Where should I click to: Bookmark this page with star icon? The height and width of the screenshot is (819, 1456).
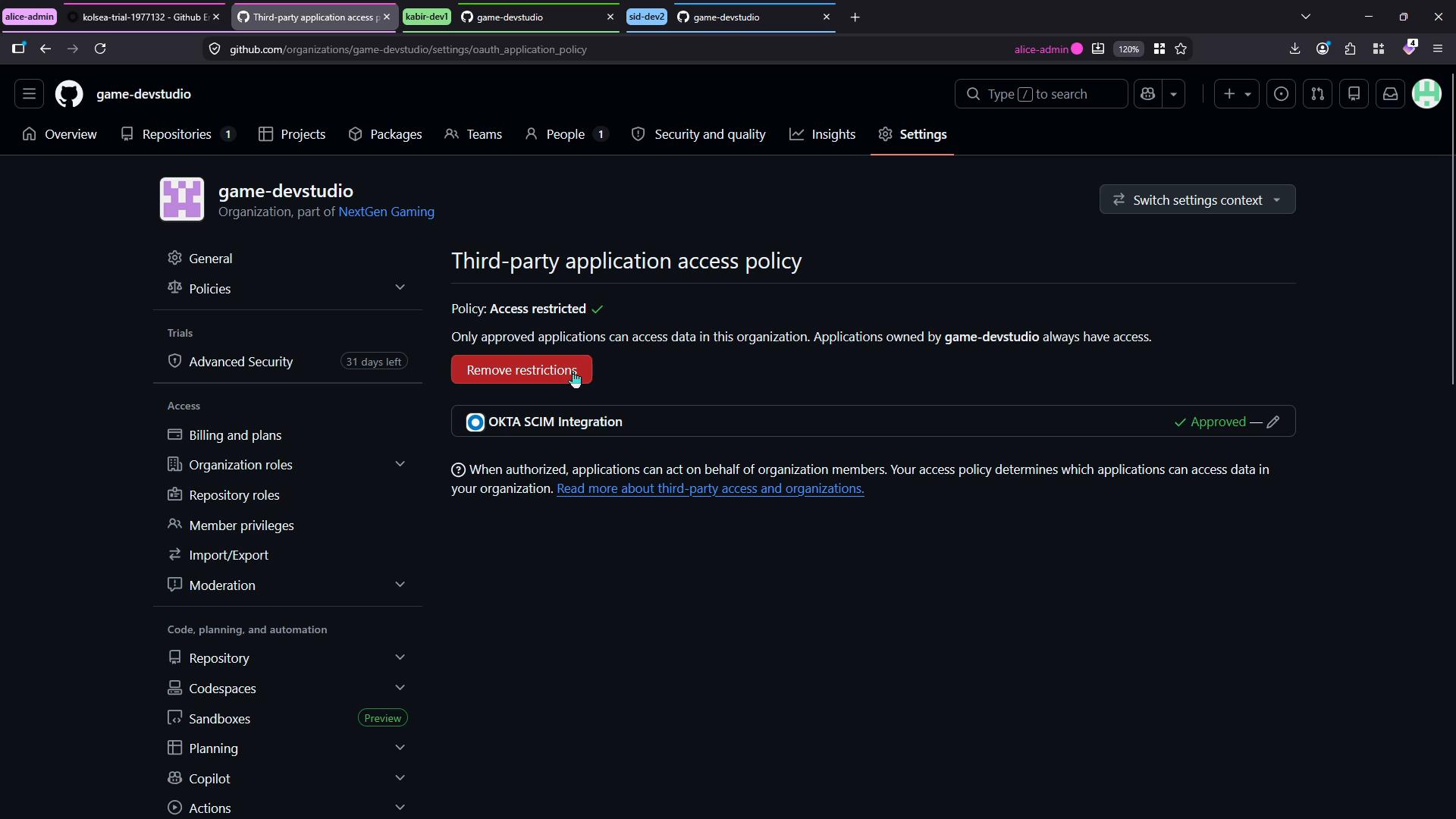(x=1181, y=49)
